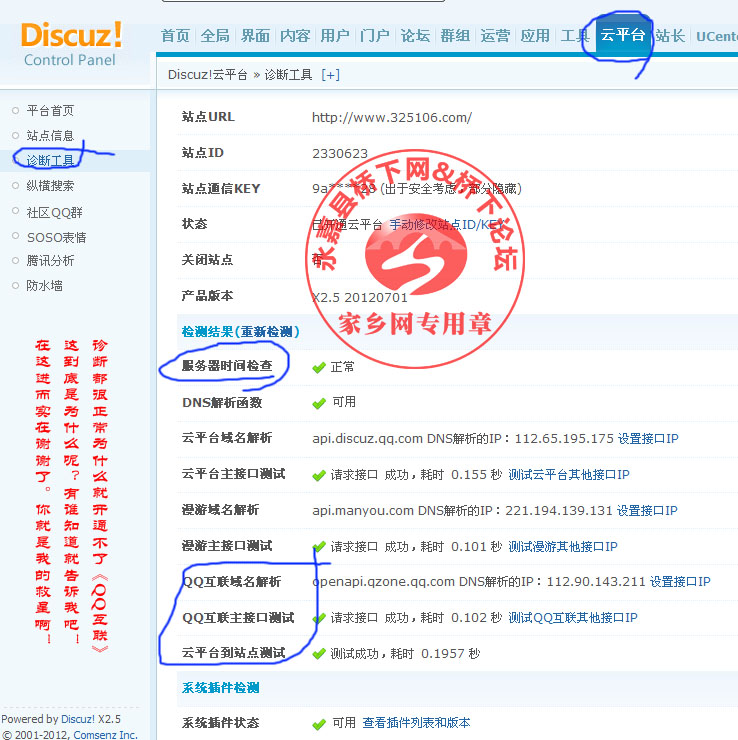
Task: Open 查看插件列表和版本 link
Action: coord(416,723)
